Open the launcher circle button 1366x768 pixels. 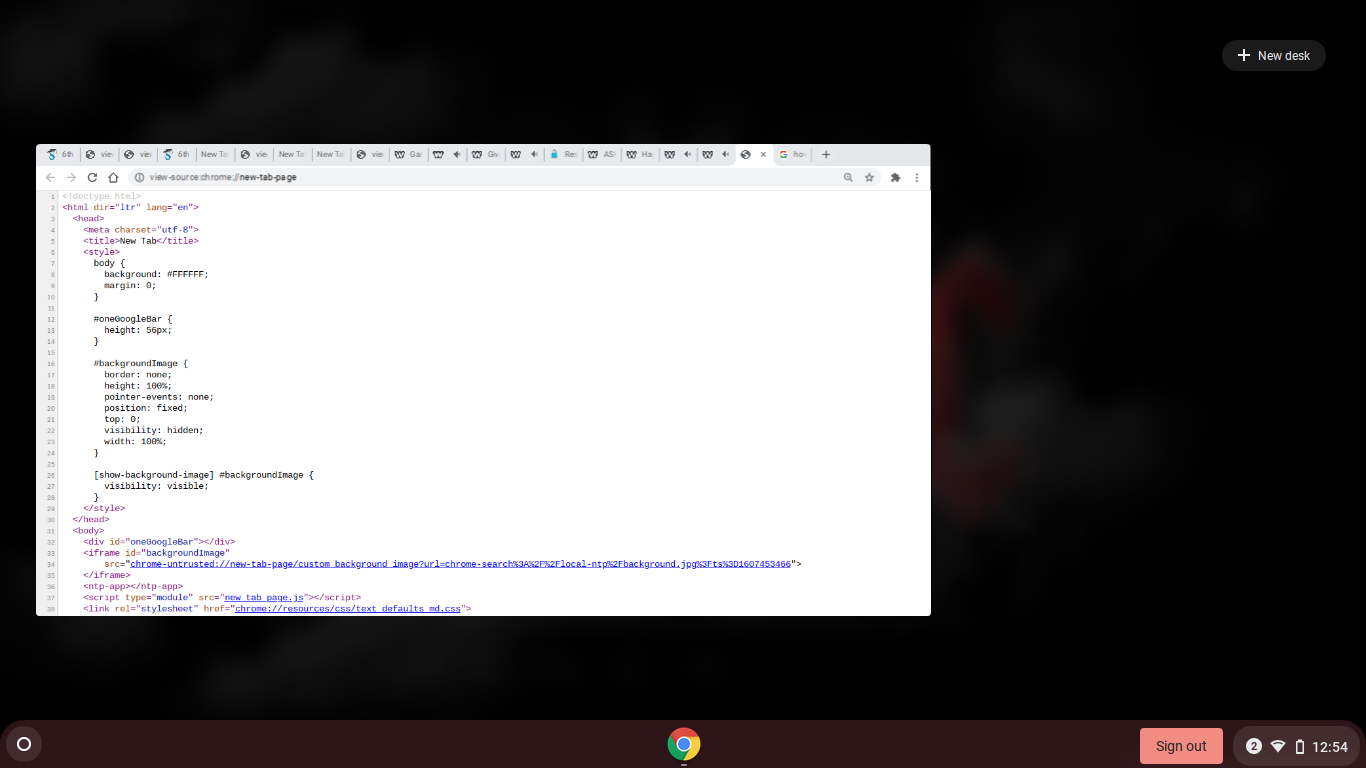coord(24,745)
